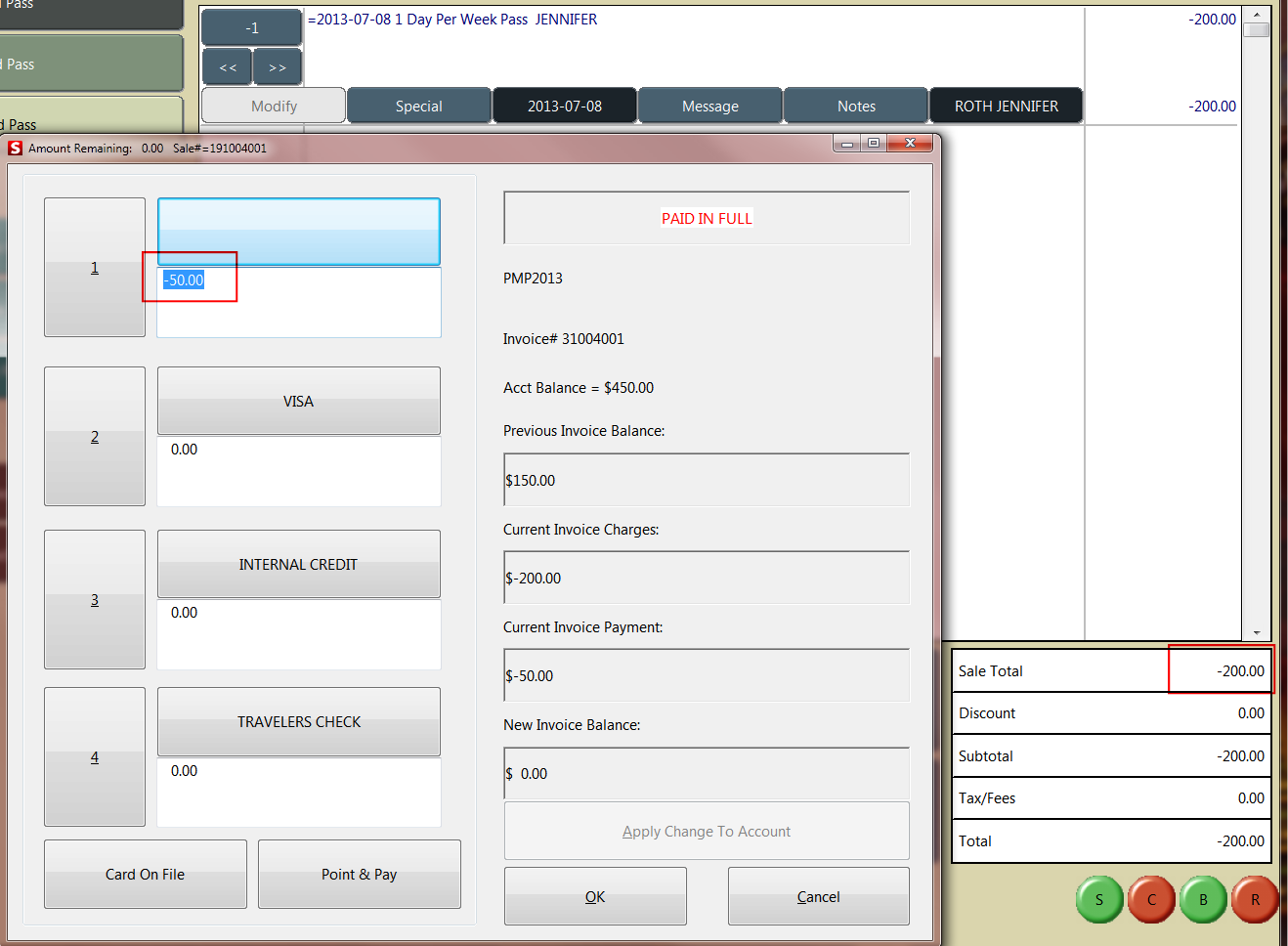1288x946 pixels.
Task: Click the green S button bottom right
Action: point(1098,899)
